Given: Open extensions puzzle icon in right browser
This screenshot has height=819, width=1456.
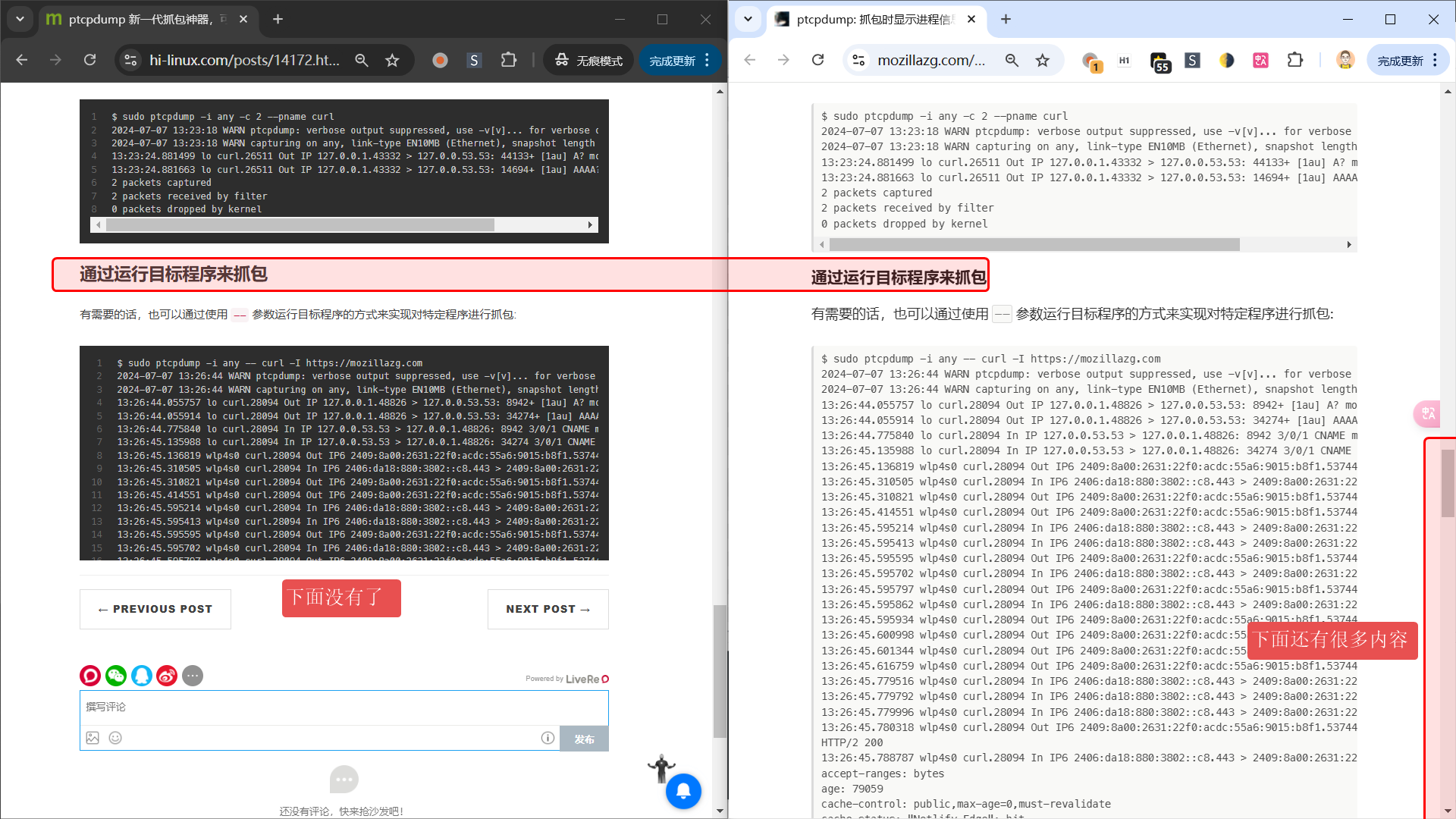Looking at the screenshot, I should (1295, 60).
